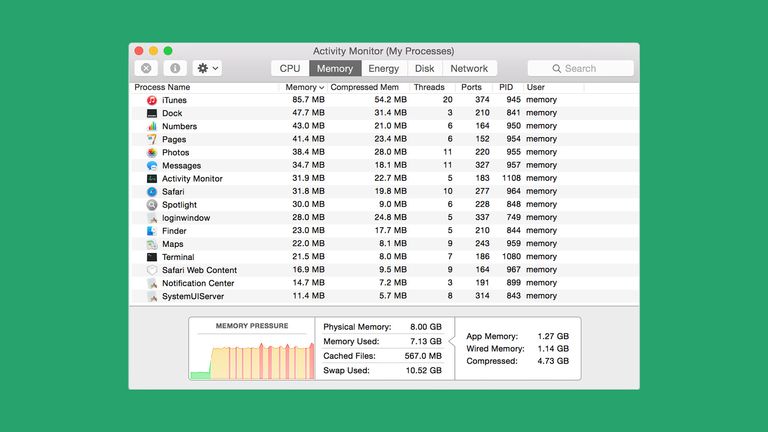Click the Swap Used 10.52 GB value

[x=424, y=371]
